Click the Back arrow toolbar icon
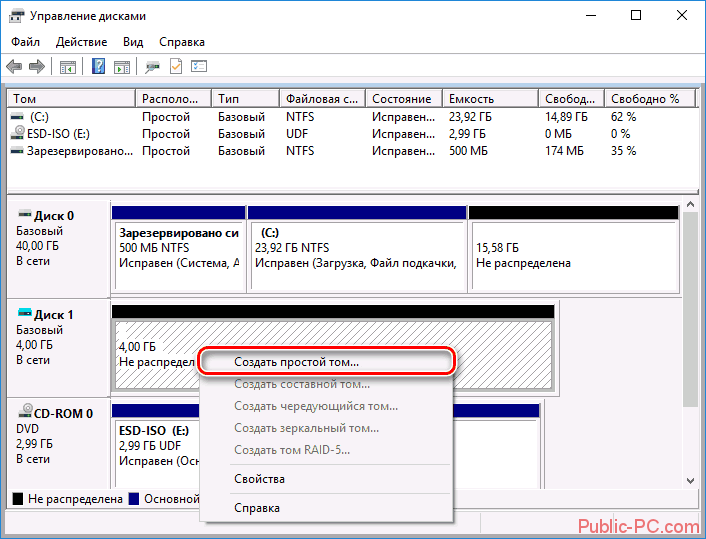Screen dimensions: 706x539 14,67
